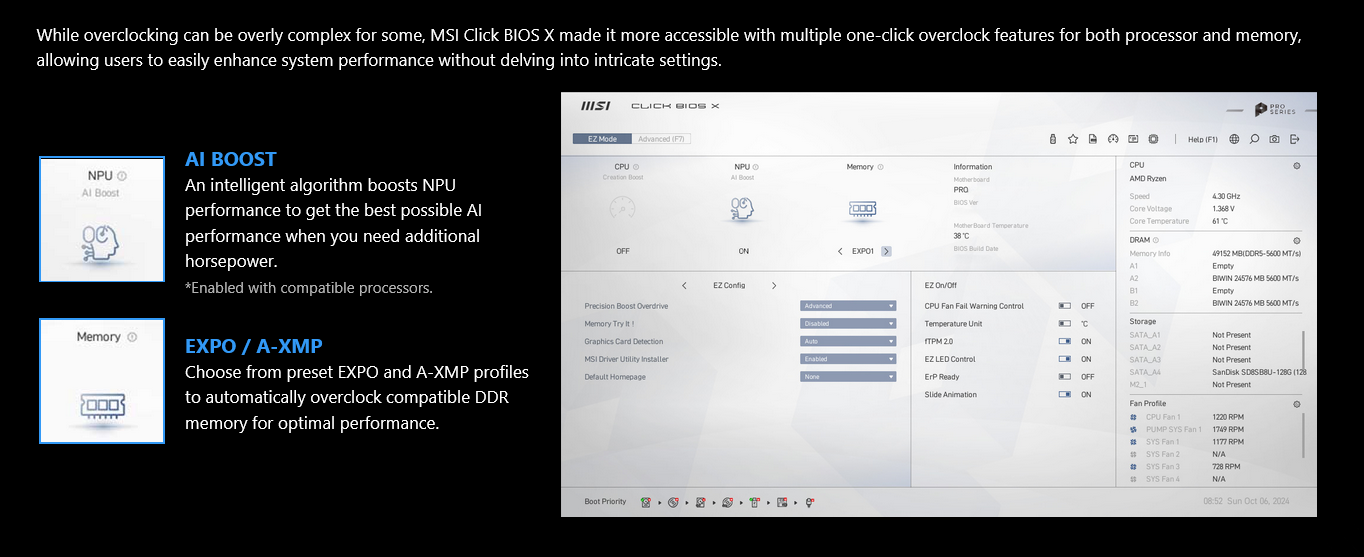Toggle Temperature Unit switch

click(1064, 324)
